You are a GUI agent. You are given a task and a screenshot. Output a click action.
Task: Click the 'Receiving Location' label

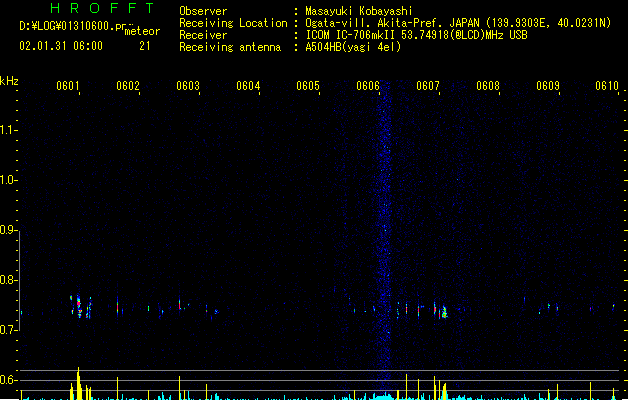233,23
